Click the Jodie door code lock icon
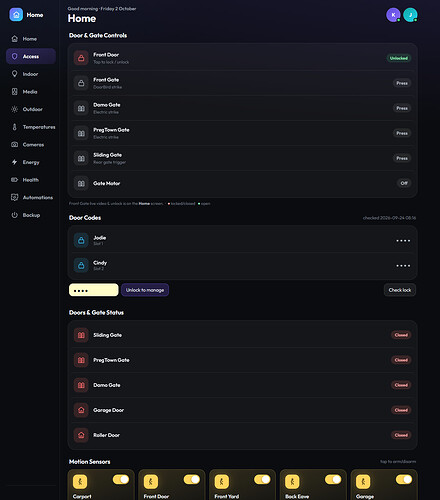 [x=81, y=240]
